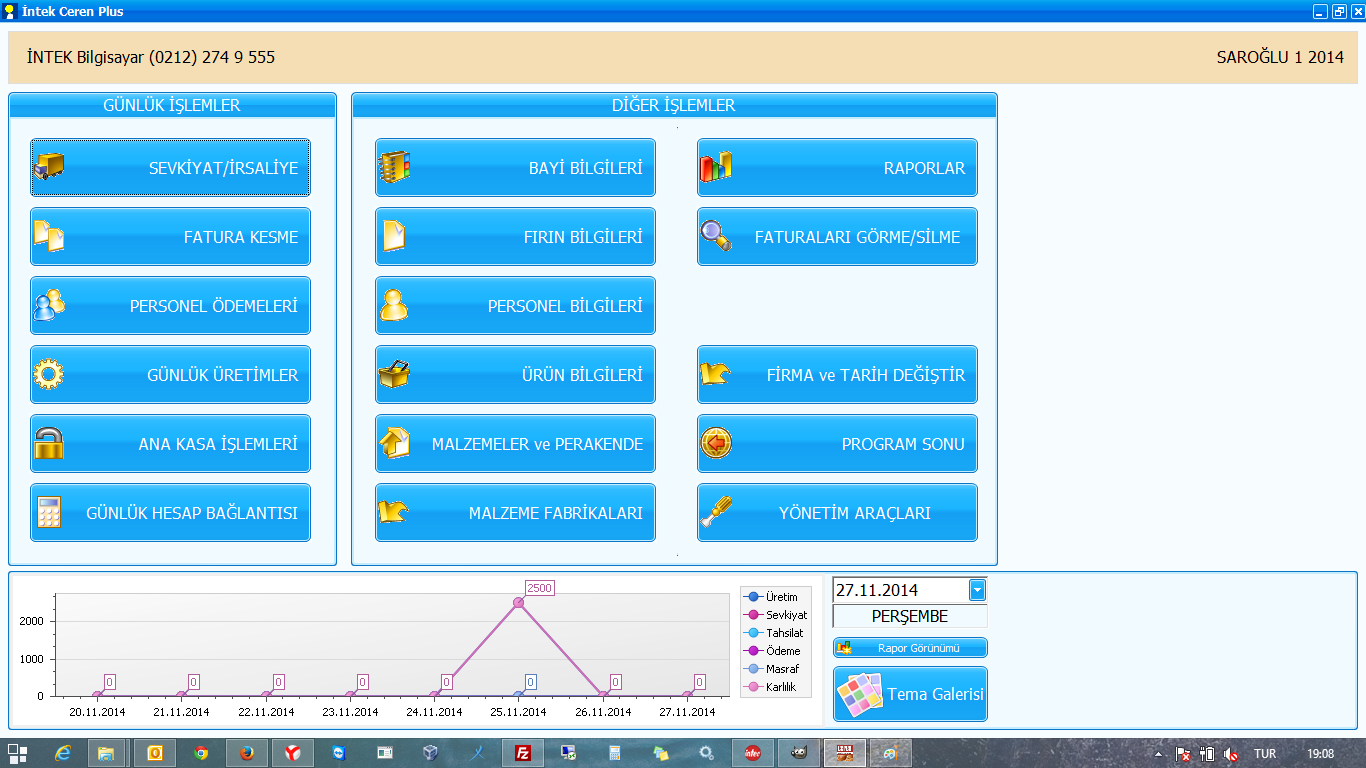Image resolution: width=1366 pixels, height=768 pixels.
Task: Click the truck icon on SEVKİYAT/İRSALİYE
Action: point(48,168)
